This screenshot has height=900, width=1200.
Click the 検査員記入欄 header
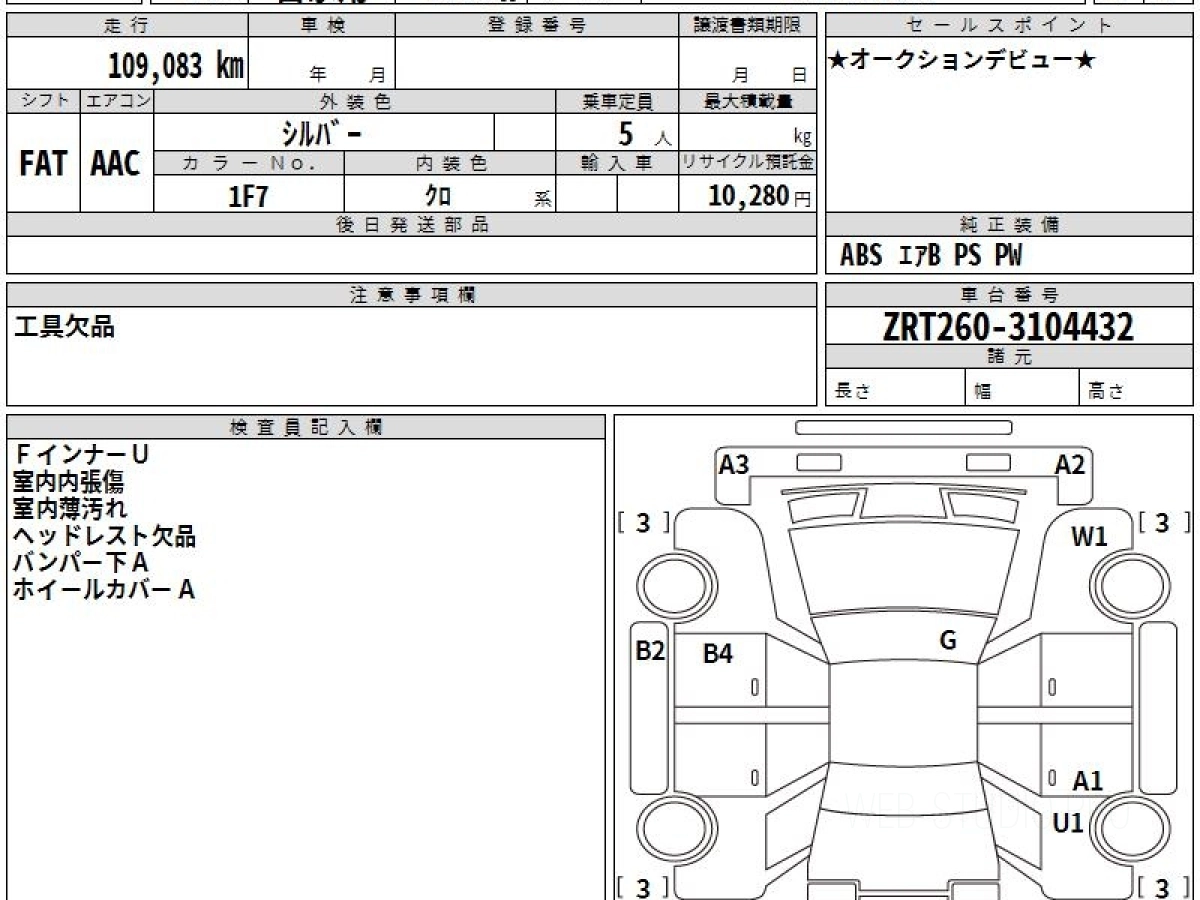(x=306, y=427)
